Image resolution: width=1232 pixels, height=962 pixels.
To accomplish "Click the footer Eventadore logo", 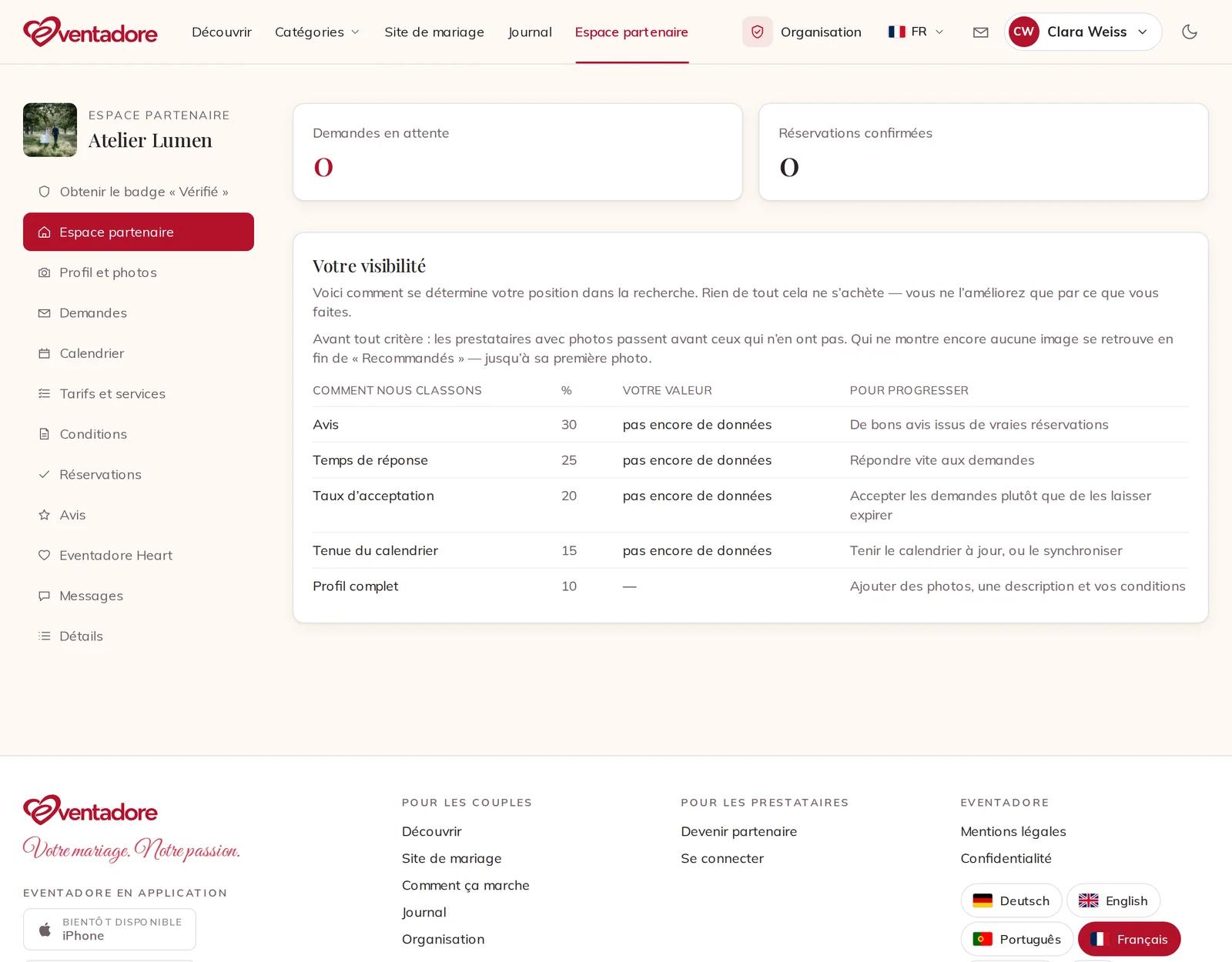I will [x=90, y=810].
